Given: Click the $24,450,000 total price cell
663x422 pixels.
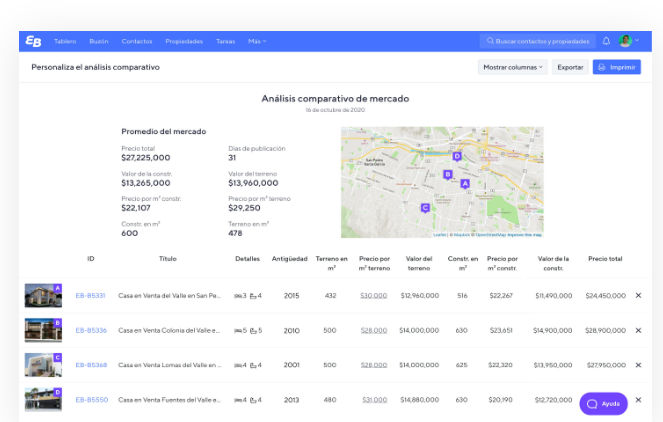Looking at the screenshot, I should tap(605, 296).
